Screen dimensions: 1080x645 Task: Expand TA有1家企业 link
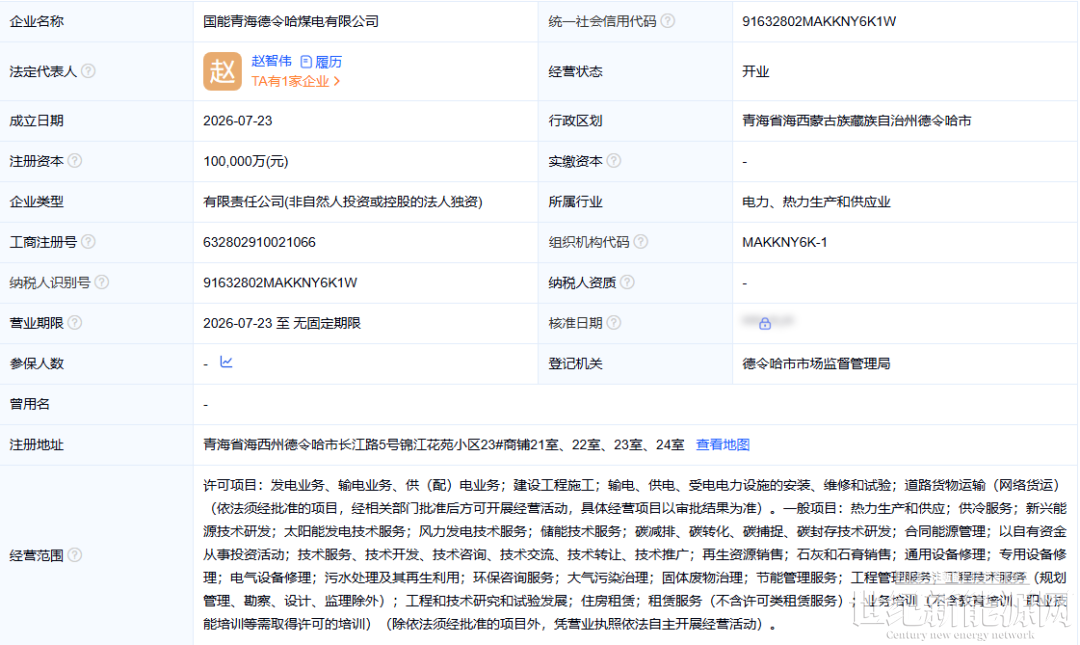coord(295,81)
